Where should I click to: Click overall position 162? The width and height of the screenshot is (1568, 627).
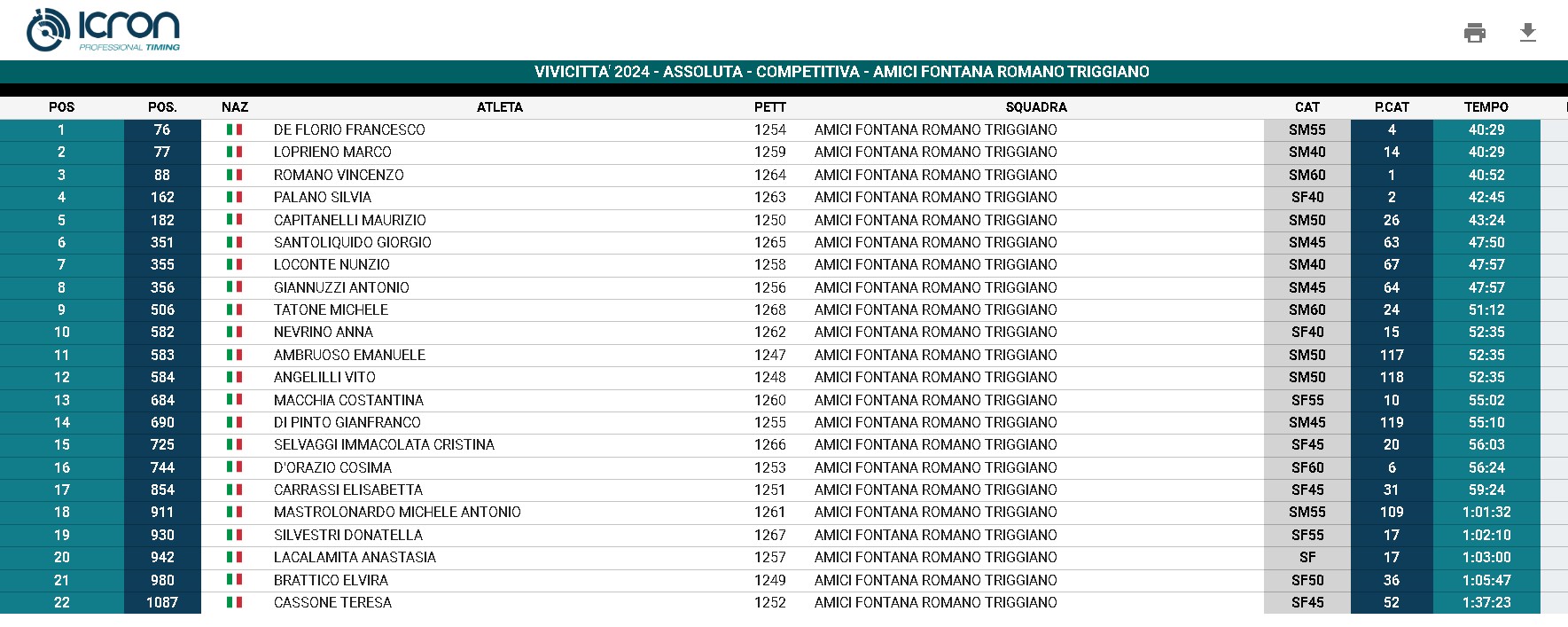coord(162,197)
